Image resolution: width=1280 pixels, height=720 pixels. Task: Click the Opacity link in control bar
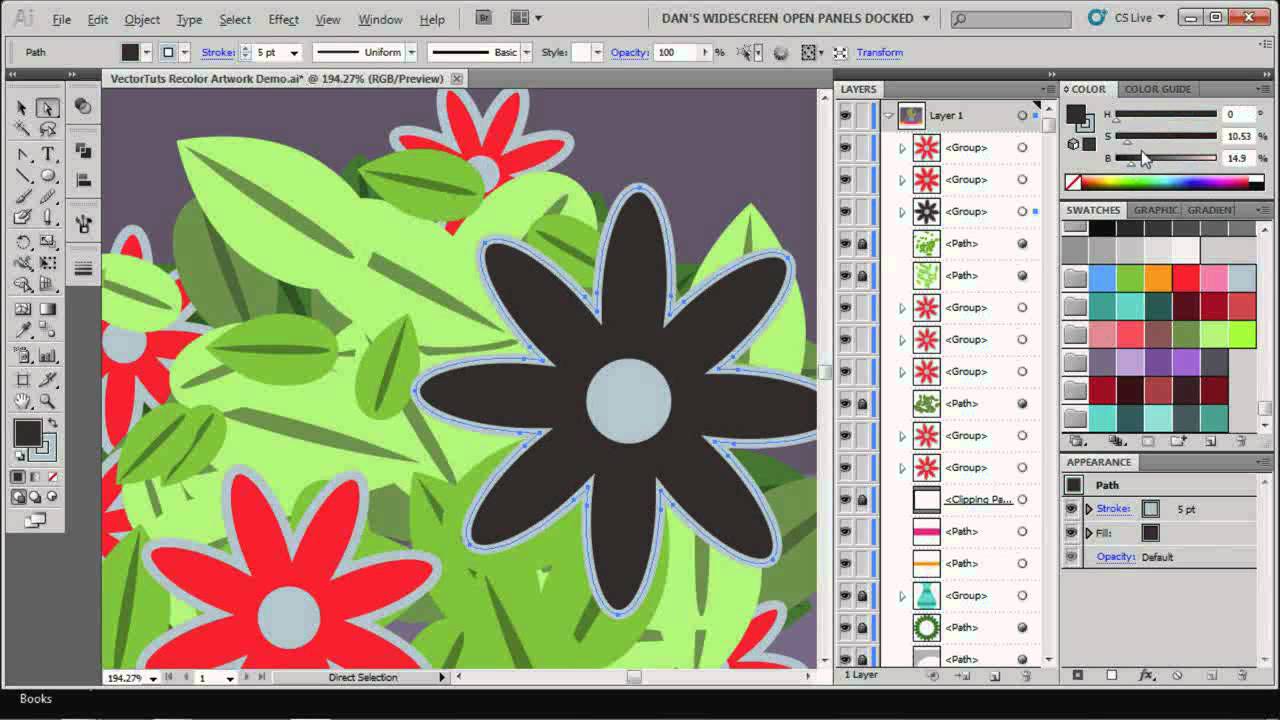(x=629, y=53)
